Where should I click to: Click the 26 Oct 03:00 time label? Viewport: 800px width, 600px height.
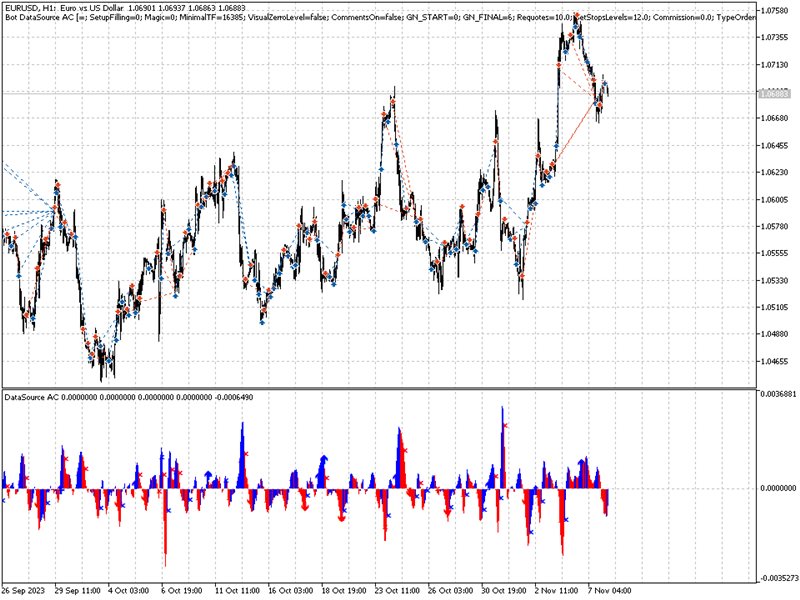(451, 590)
